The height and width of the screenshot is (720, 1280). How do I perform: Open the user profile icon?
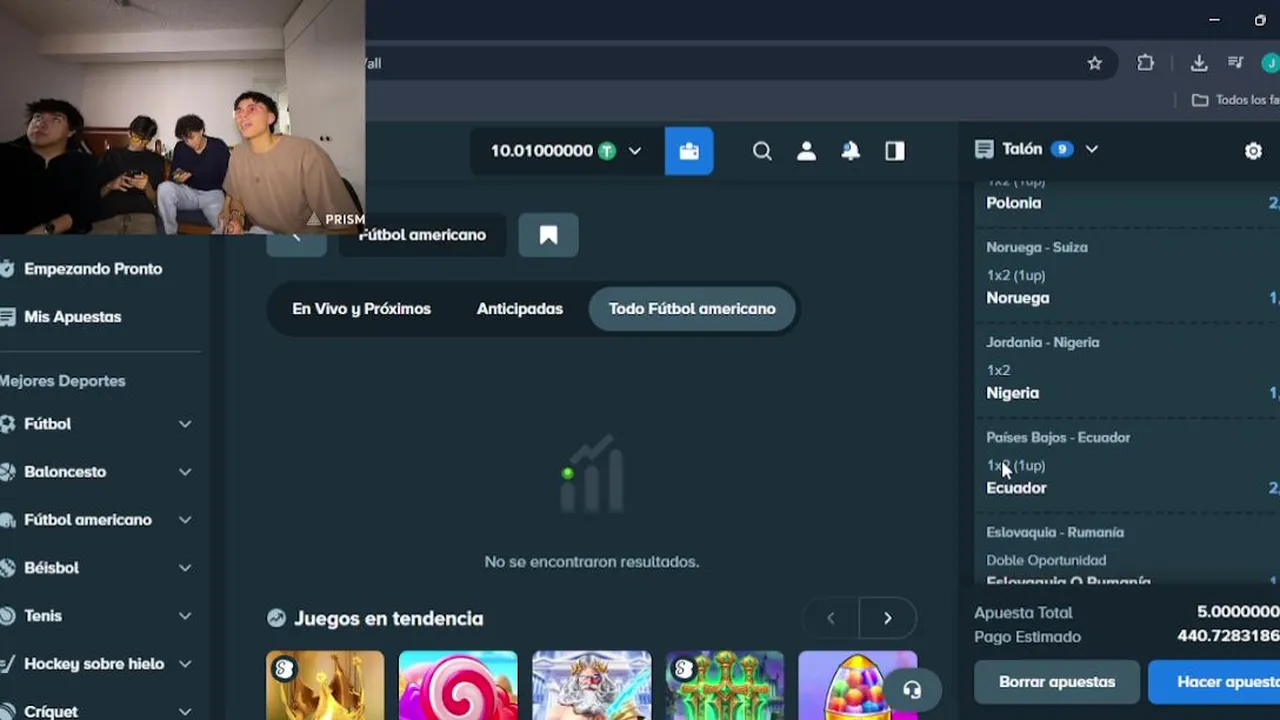click(806, 151)
